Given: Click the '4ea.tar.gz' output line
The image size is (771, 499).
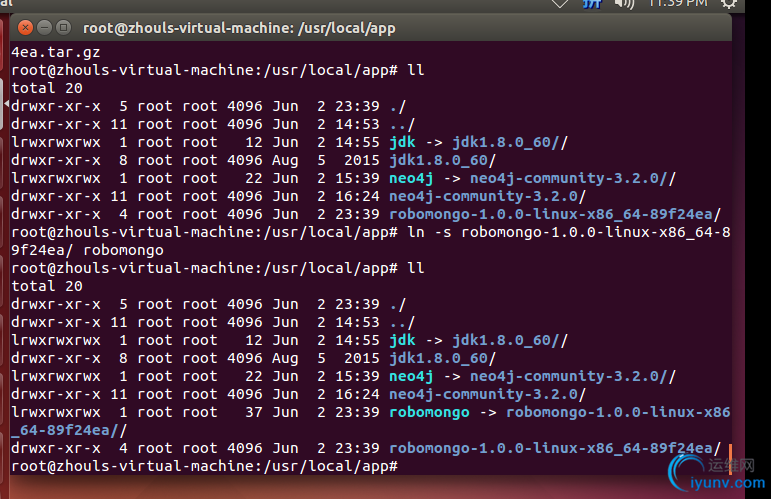Looking at the screenshot, I should point(56,52).
